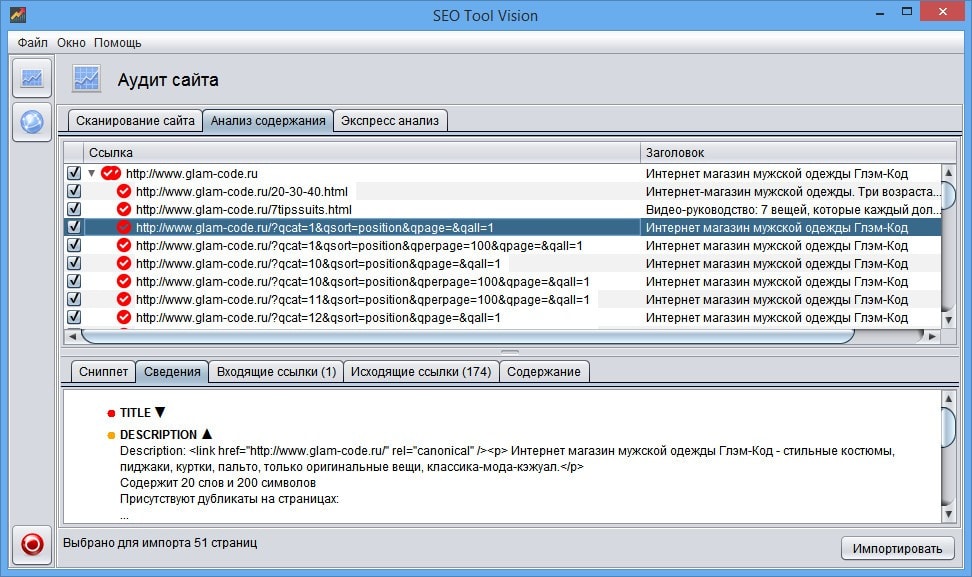Click the URL table horizontal scrollbar thumb
The width and height of the screenshot is (972, 577).
click(x=468, y=336)
